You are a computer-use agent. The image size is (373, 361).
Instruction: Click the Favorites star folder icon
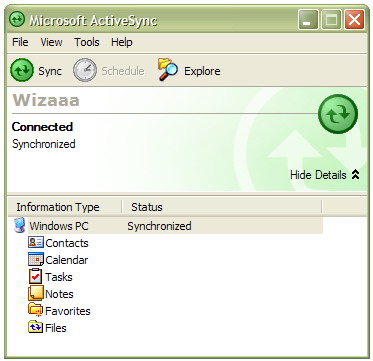(x=35, y=310)
